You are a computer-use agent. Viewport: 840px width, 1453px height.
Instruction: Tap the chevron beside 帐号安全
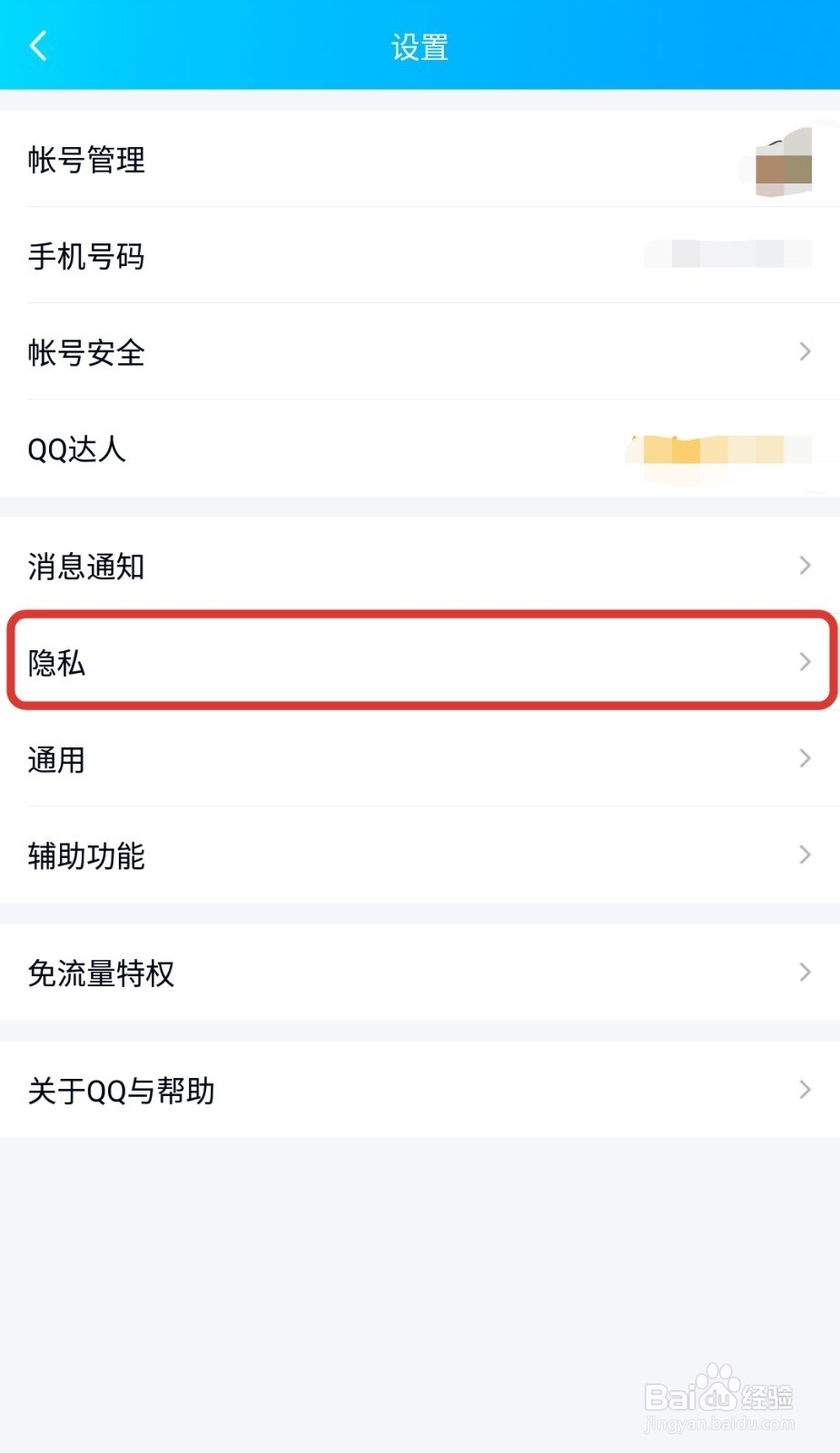point(805,351)
